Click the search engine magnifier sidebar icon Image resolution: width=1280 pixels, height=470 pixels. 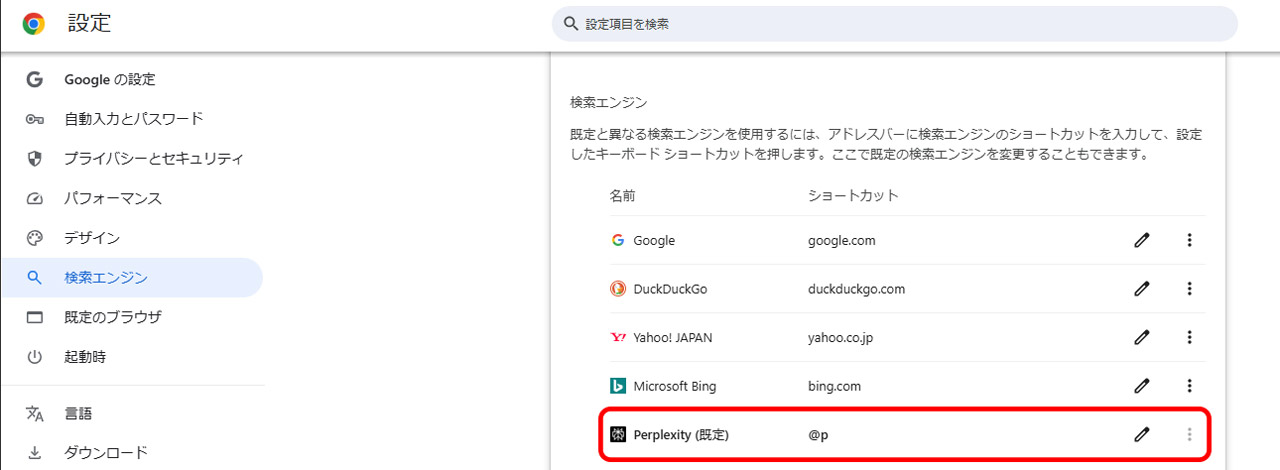point(35,278)
